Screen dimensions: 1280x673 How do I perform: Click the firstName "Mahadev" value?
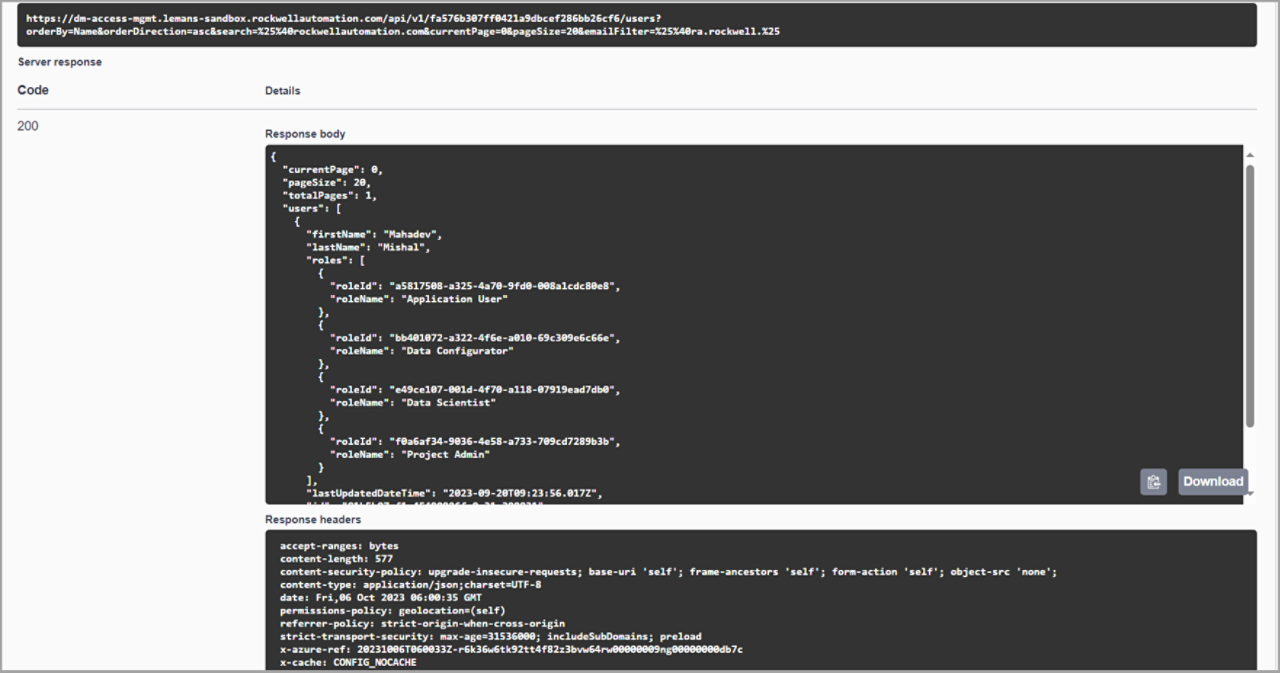pyautogui.click(x=411, y=234)
